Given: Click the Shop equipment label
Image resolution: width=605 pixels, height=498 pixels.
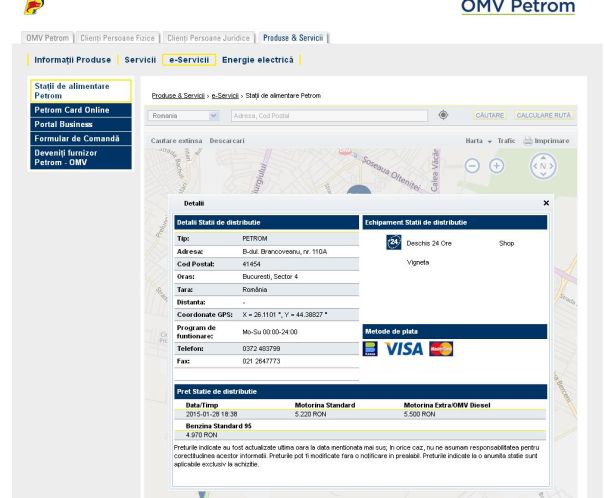Looking at the screenshot, I should [x=506, y=243].
